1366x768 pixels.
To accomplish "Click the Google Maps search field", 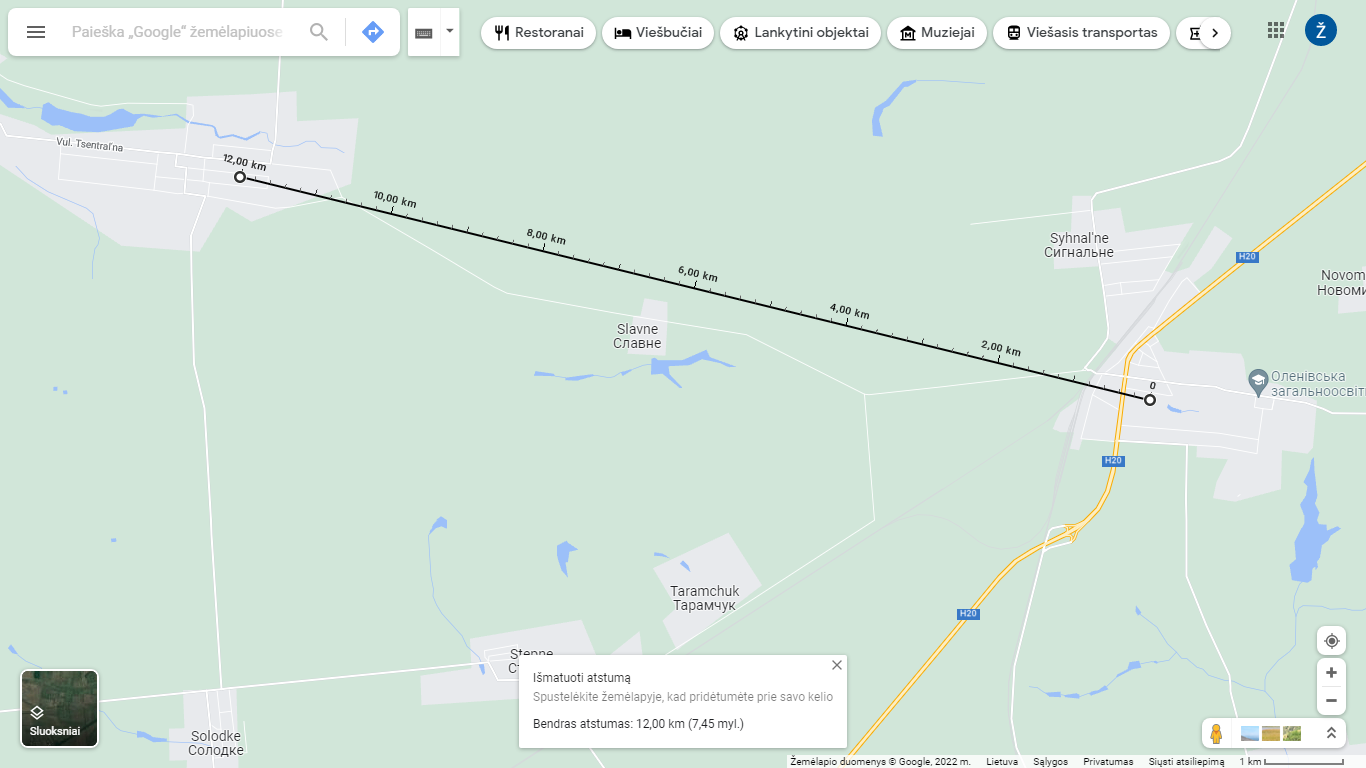I will [x=180, y=32].
